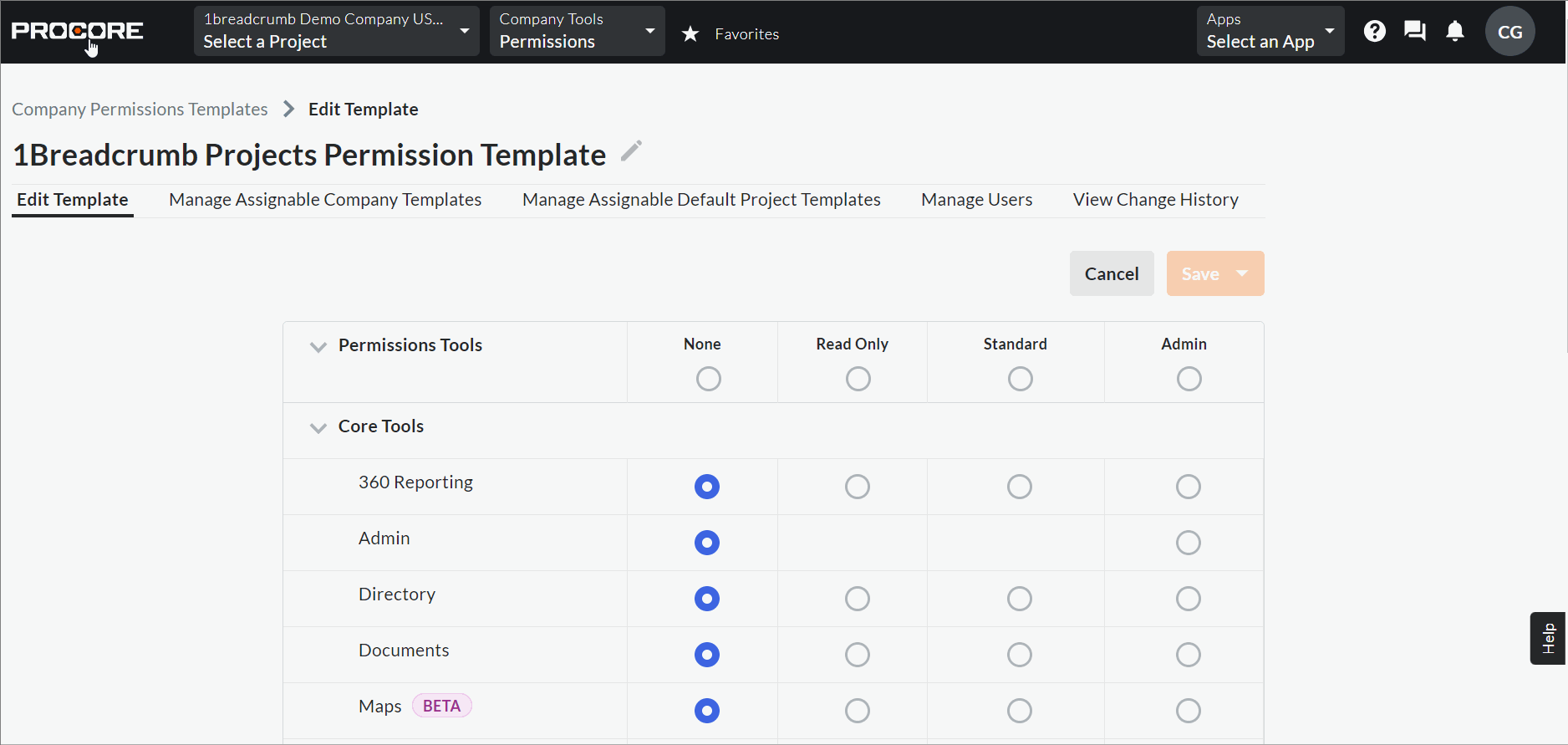Image resolution: width=1568 pixels, height=745 pixels.
Task: Collapse the Core Tools section
Action: click(318, 427)
